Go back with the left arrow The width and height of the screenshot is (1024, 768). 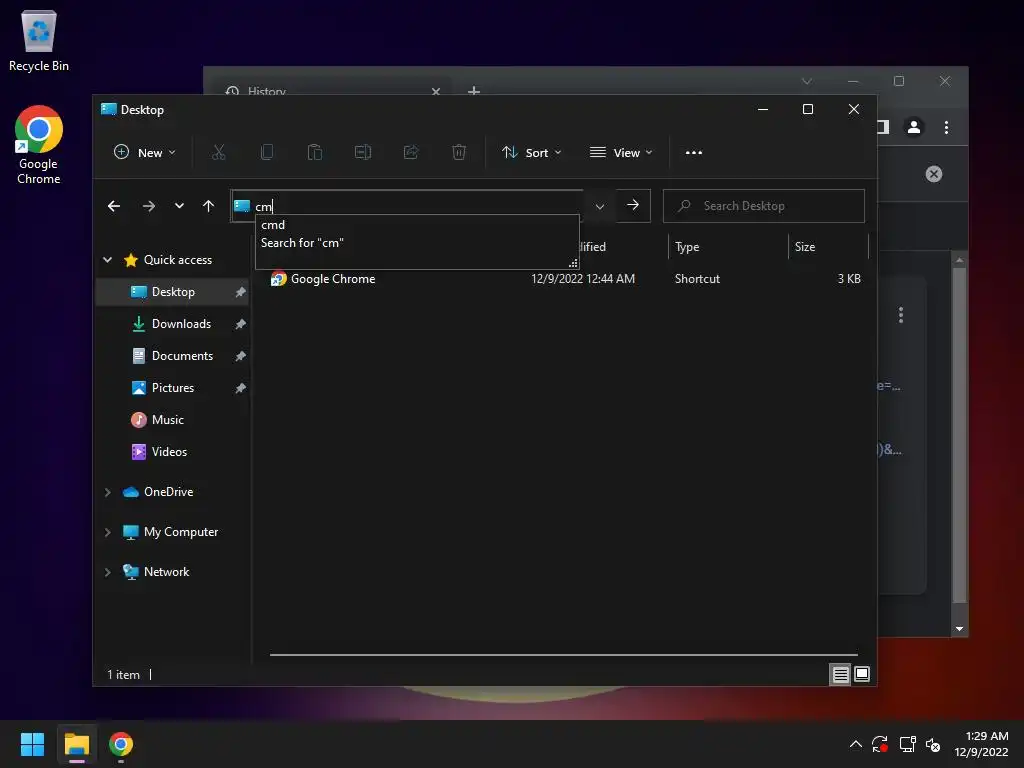(114, 206)
